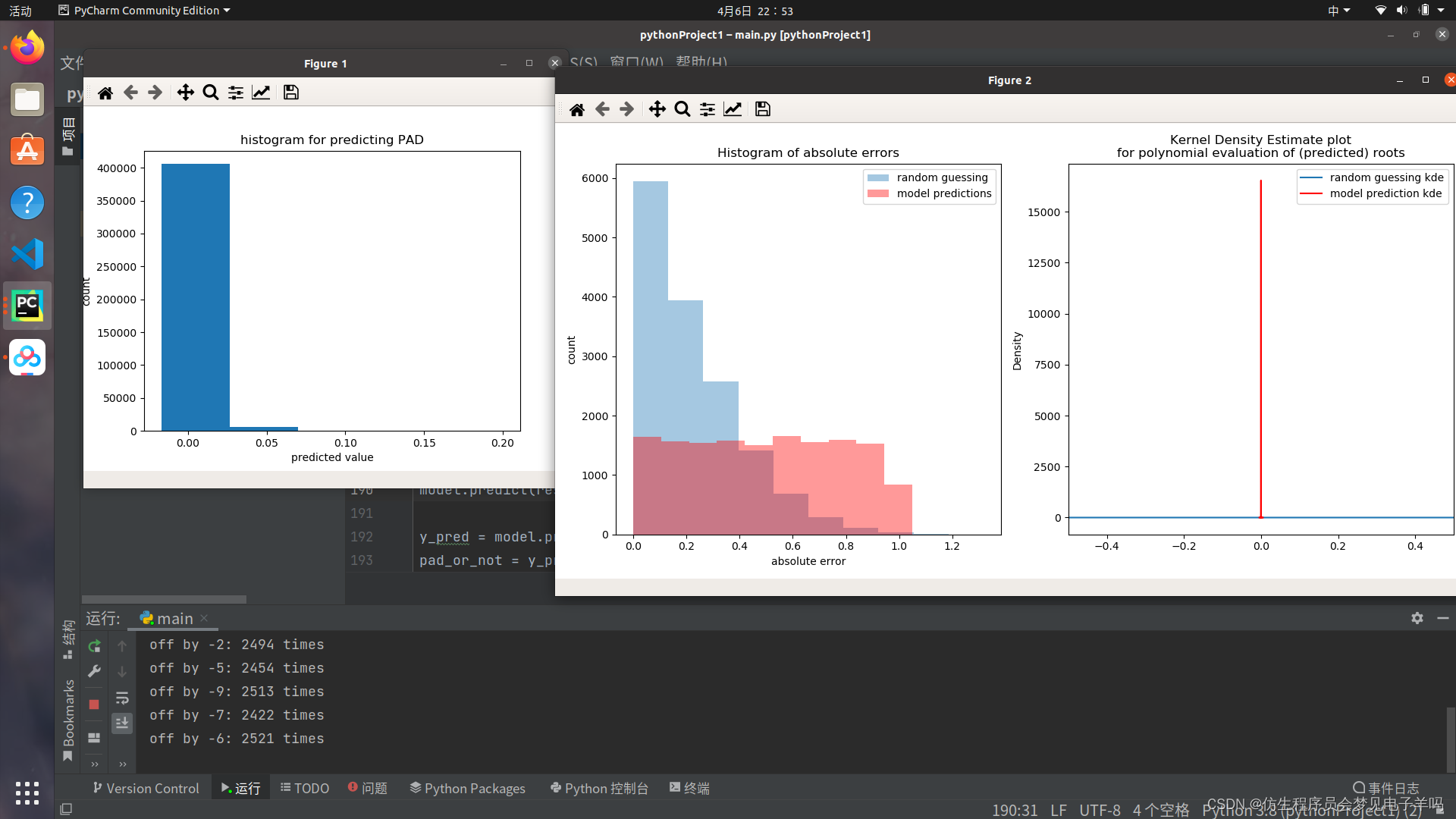Stop the running process red square
The width and height of the screenshot is (1456, 819).
point(94,704)
